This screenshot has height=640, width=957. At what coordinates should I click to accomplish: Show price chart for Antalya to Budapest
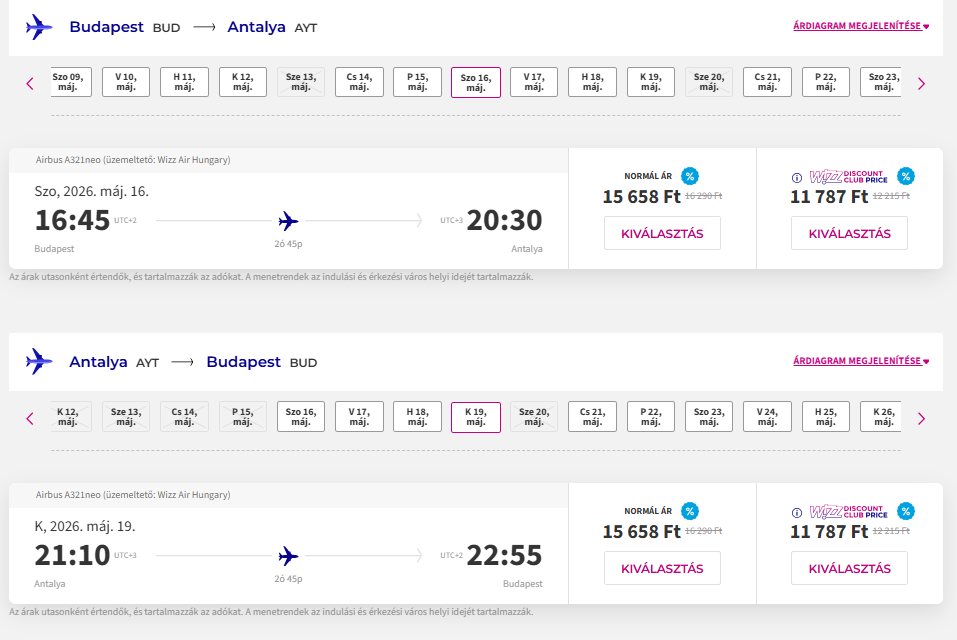click(861, 361)
